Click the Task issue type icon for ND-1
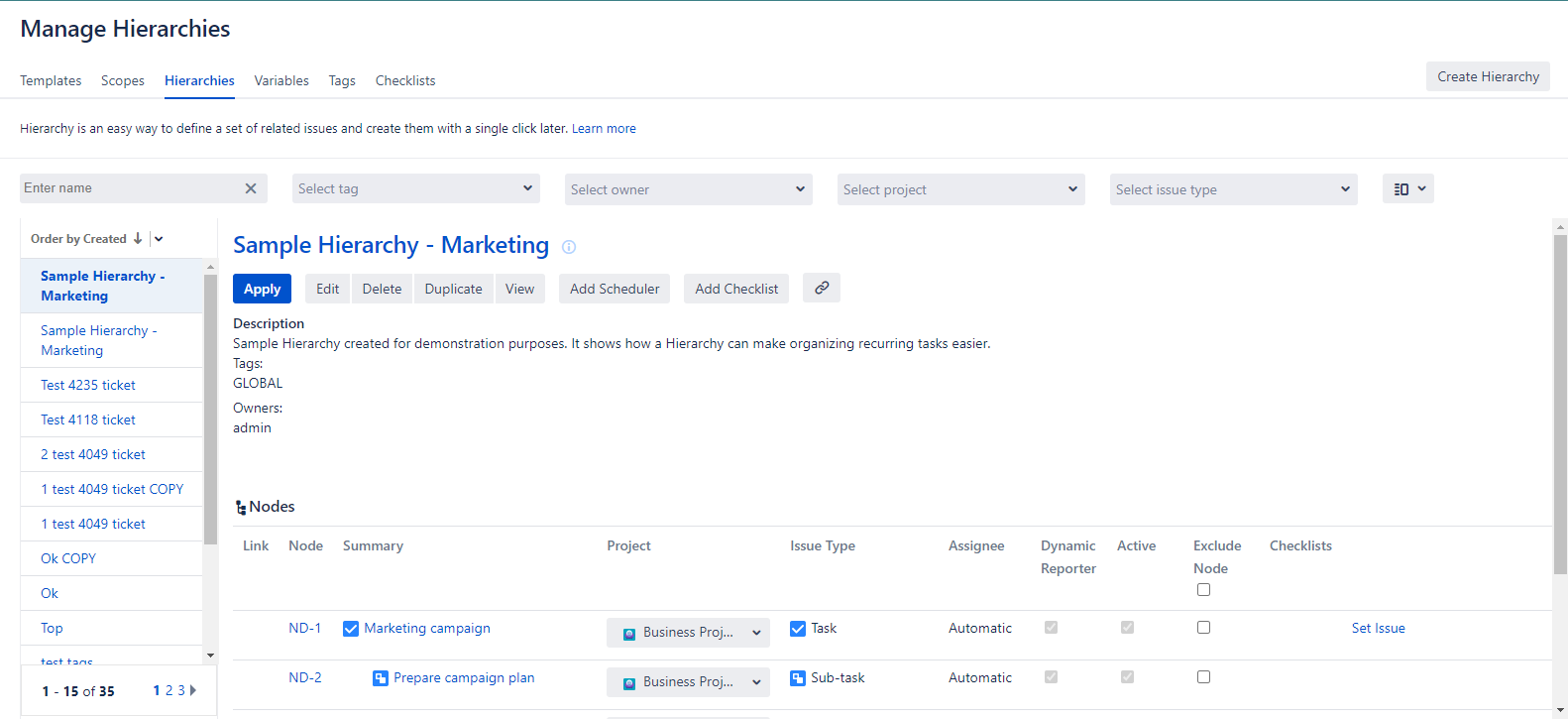This screenshot has height=719, width=1568. (798, 629)
